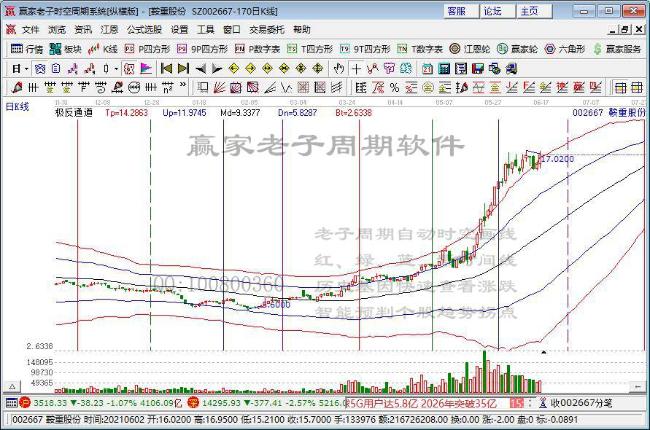The height and width of the screenshot is (430, 650).
Task: Click the 日K线 label on chart
Action: click(17, 107)
